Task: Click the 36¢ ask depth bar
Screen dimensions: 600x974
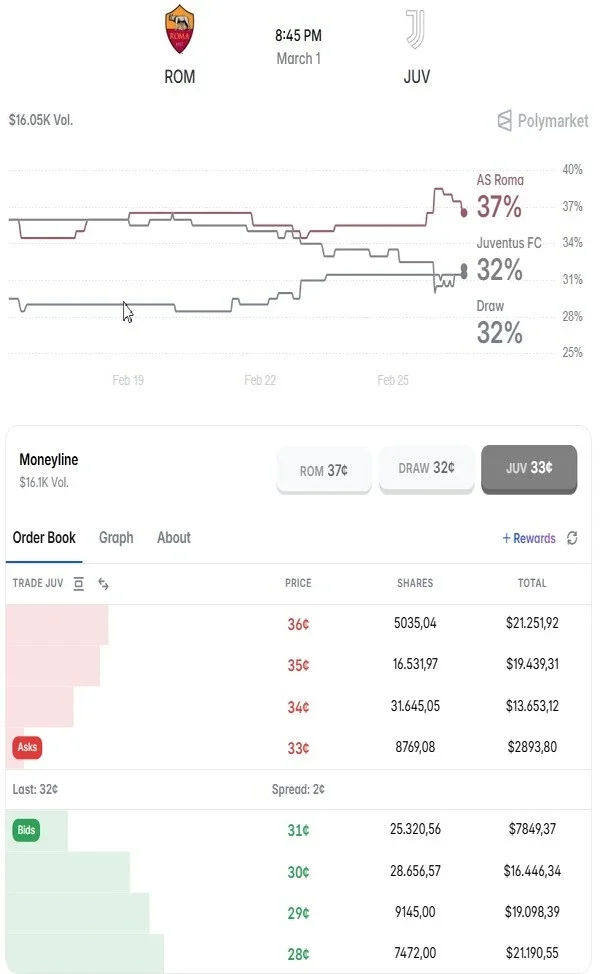Action: pyautogui.click(x=57, y=624)
